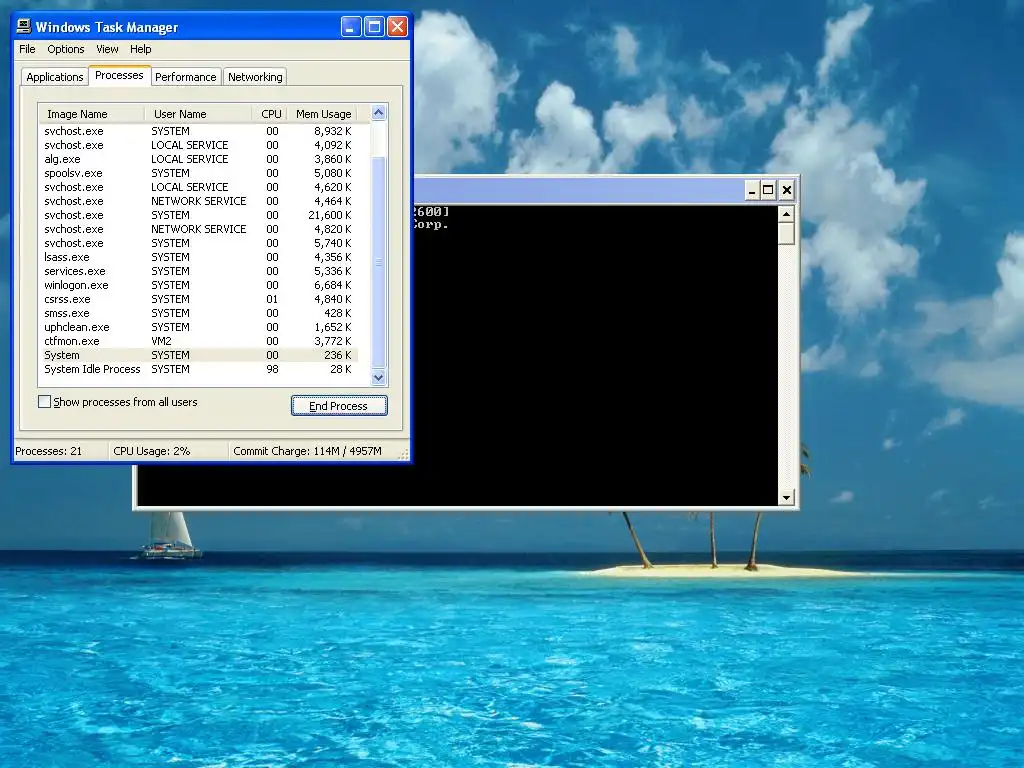Click command prompt scroll down arrow
Image resolution: width=1024 pixels, height=768 pixels.
(786, 498)
